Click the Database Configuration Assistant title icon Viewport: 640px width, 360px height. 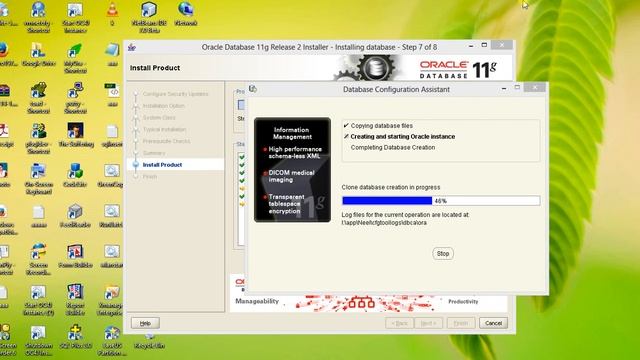(x=253, y=89)
